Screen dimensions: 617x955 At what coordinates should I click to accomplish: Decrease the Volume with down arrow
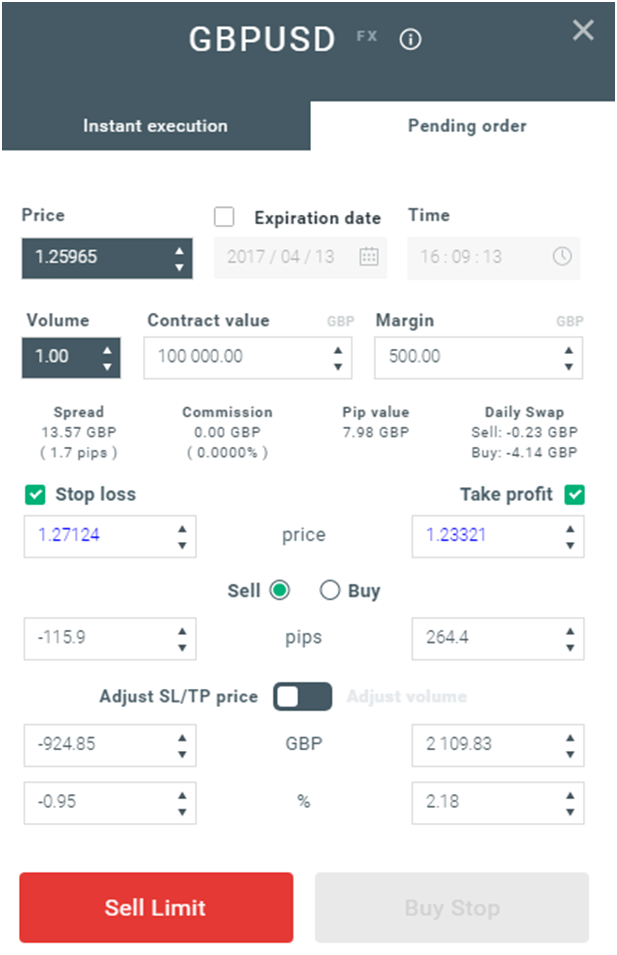click(x=107, y=366)
